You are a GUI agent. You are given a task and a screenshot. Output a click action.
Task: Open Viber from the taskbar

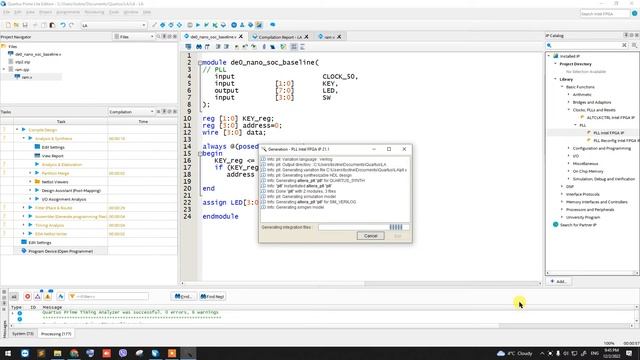tap(123, 353)
